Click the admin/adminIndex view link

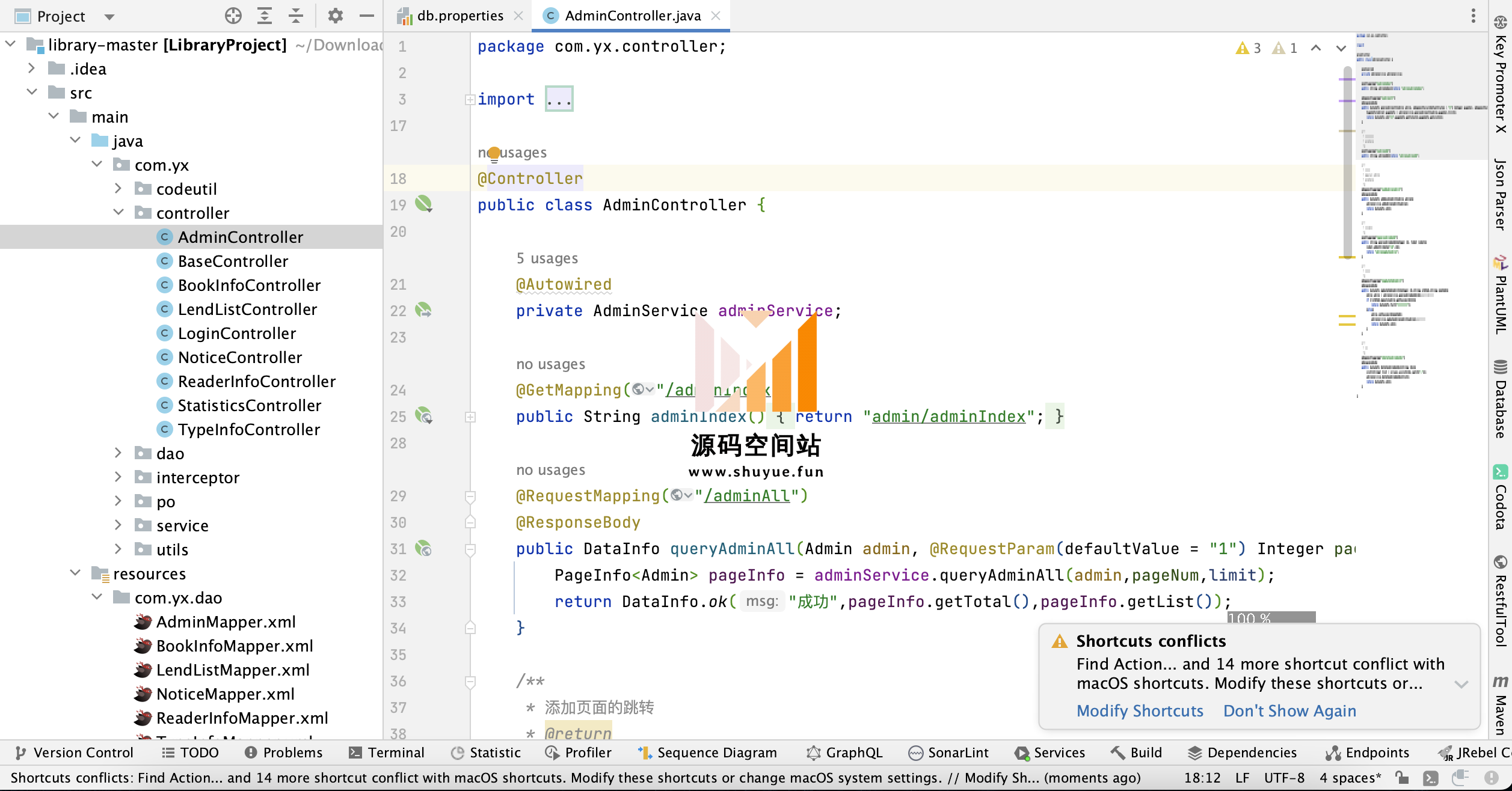(948, 417)
